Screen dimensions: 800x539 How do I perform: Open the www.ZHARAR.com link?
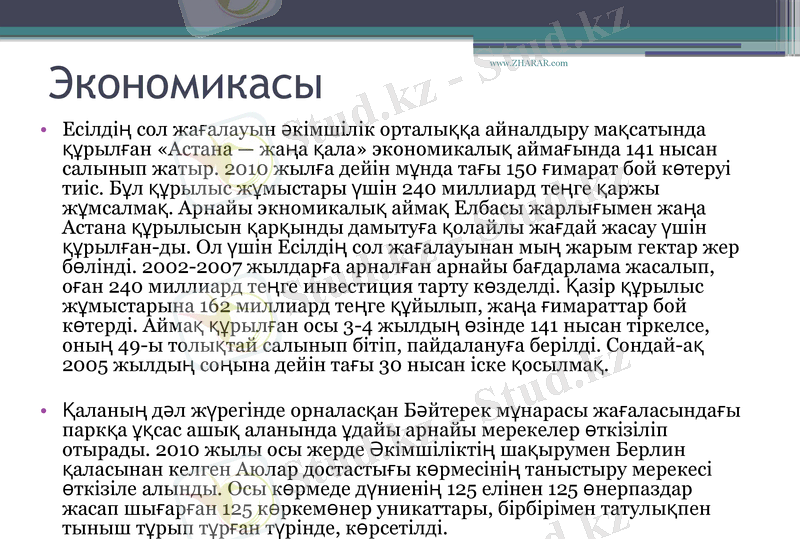coord(529,63)
